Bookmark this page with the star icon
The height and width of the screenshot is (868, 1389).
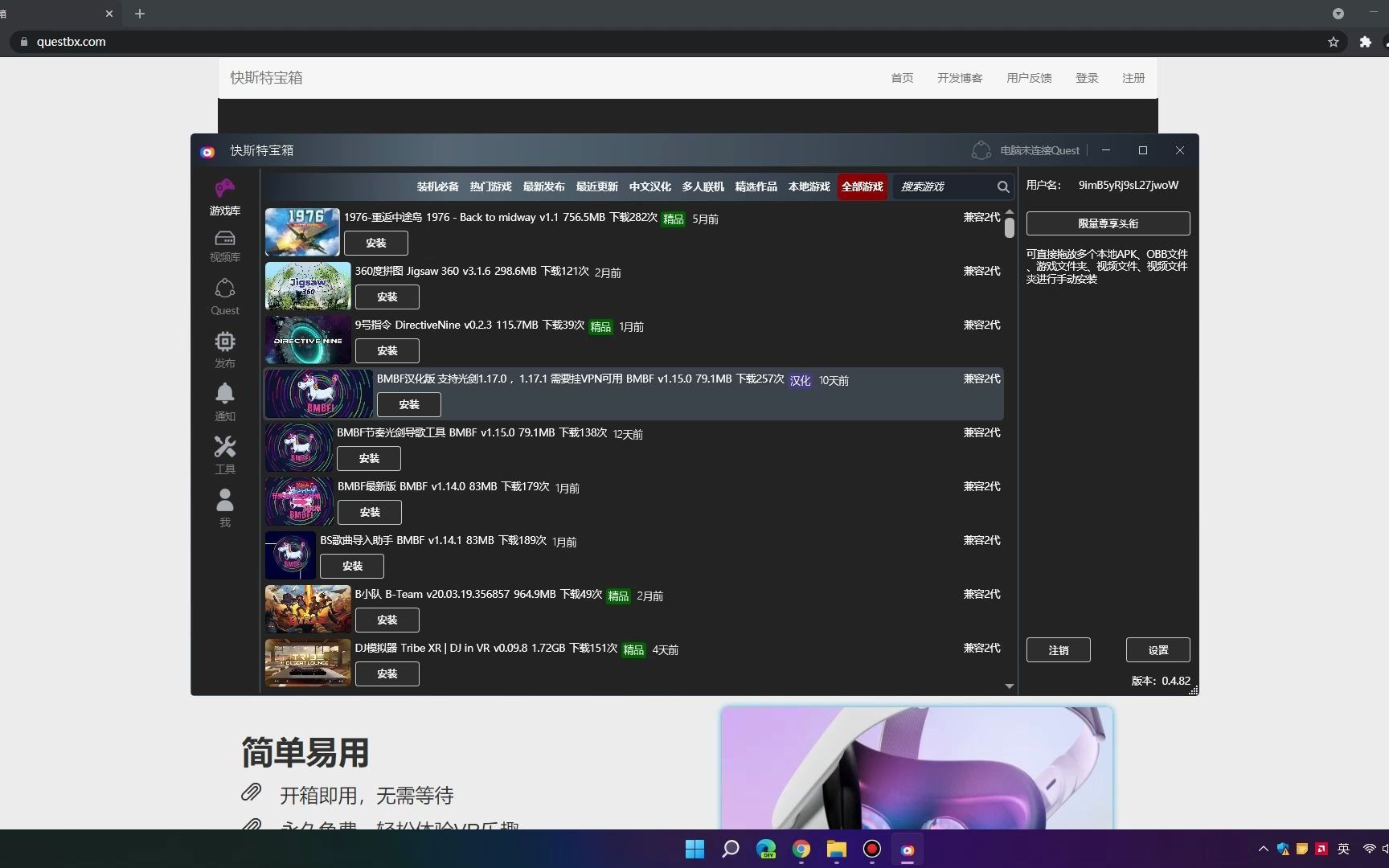tap(1334, 42)
